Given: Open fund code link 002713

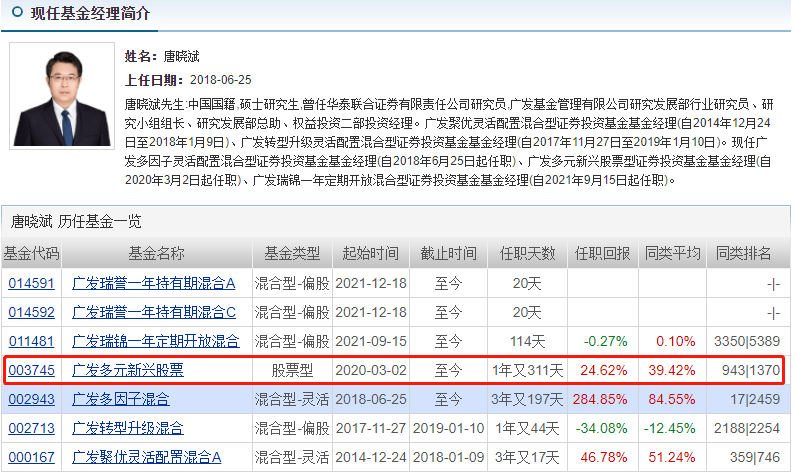Looking at the screenshot, I should [x=31, y=428].
